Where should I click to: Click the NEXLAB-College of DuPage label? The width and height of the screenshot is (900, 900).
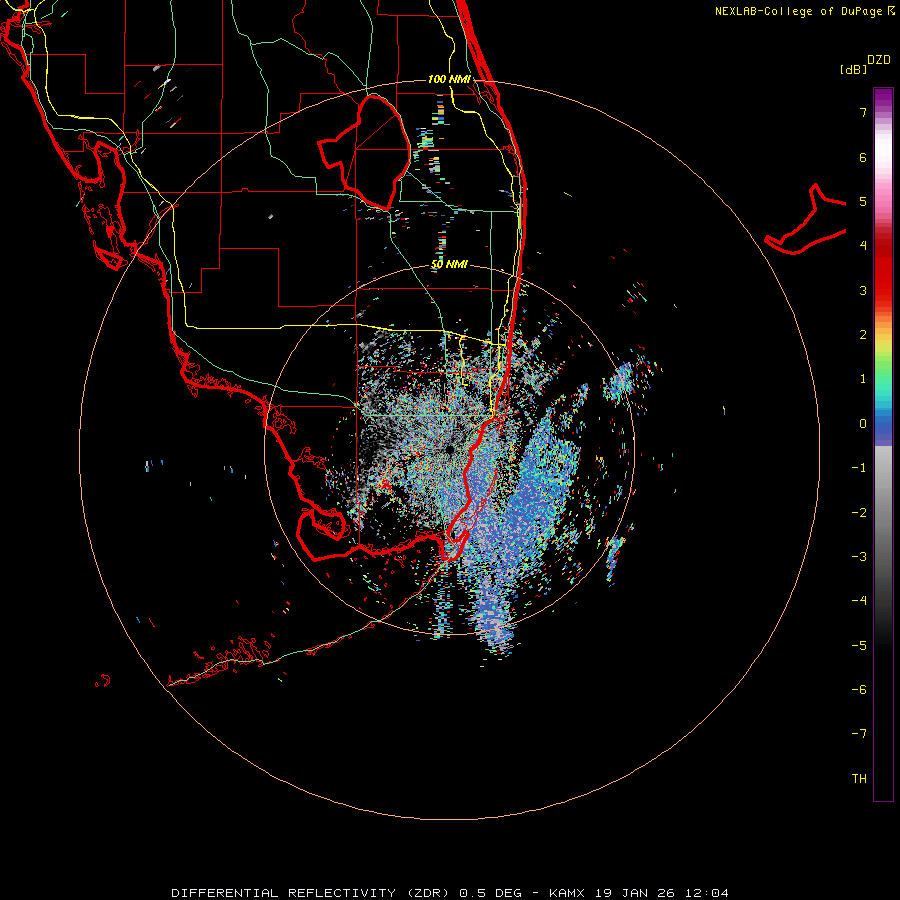coord(800,11)
